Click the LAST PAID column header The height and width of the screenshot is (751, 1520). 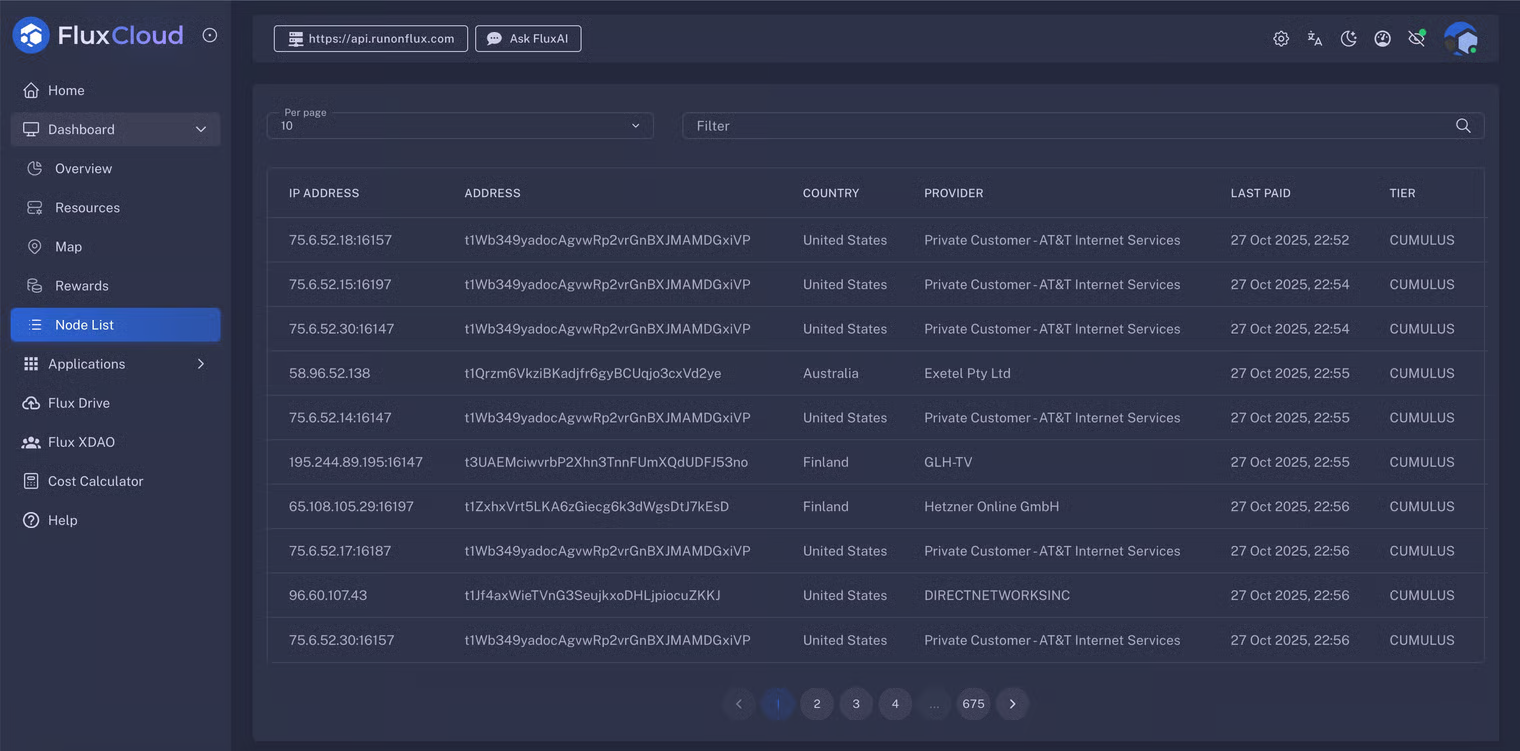point(1260,193)
